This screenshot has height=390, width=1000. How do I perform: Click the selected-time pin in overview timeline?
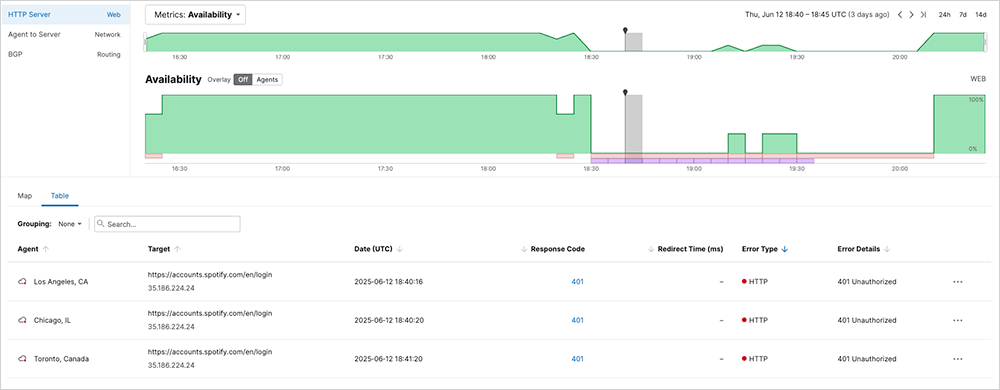(626, 30)
